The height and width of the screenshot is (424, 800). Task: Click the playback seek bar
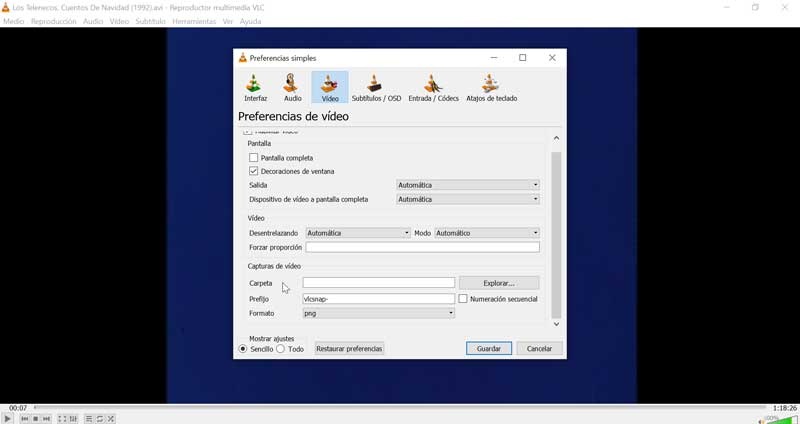(x=400, y=408)
